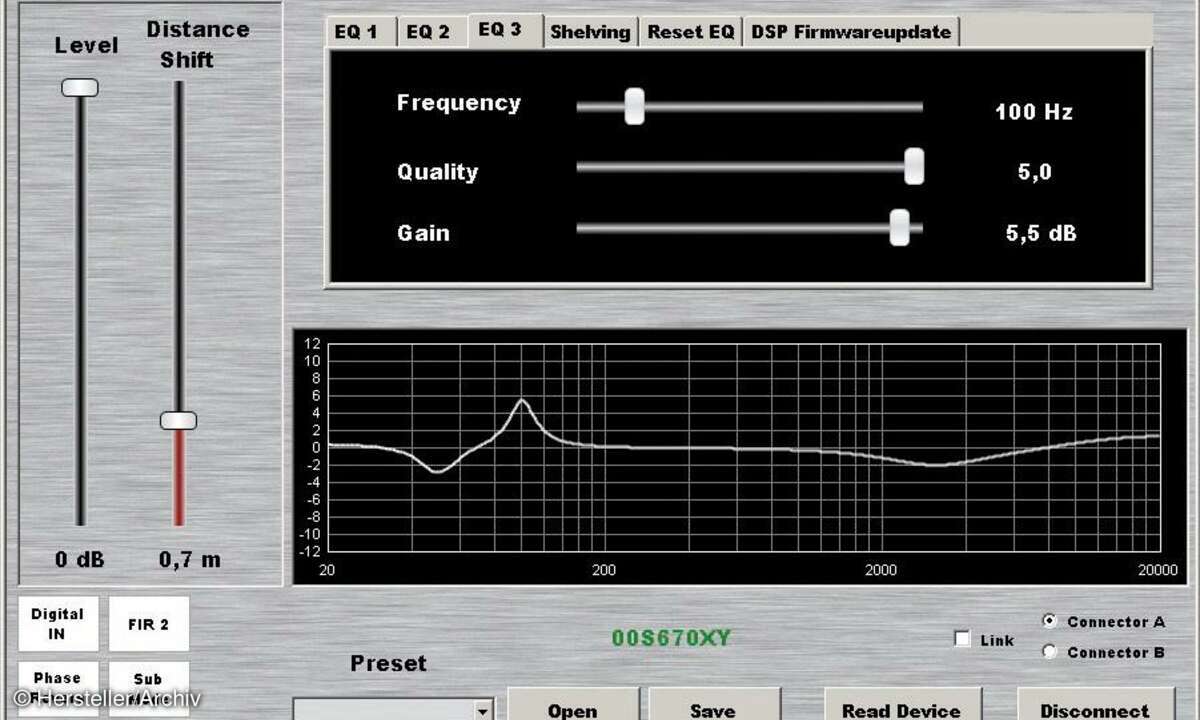The width and height of the screenshot is (1200, 720).
Task: Click the 100 Hz frequency value
Action: click(x=1034, y=112)
